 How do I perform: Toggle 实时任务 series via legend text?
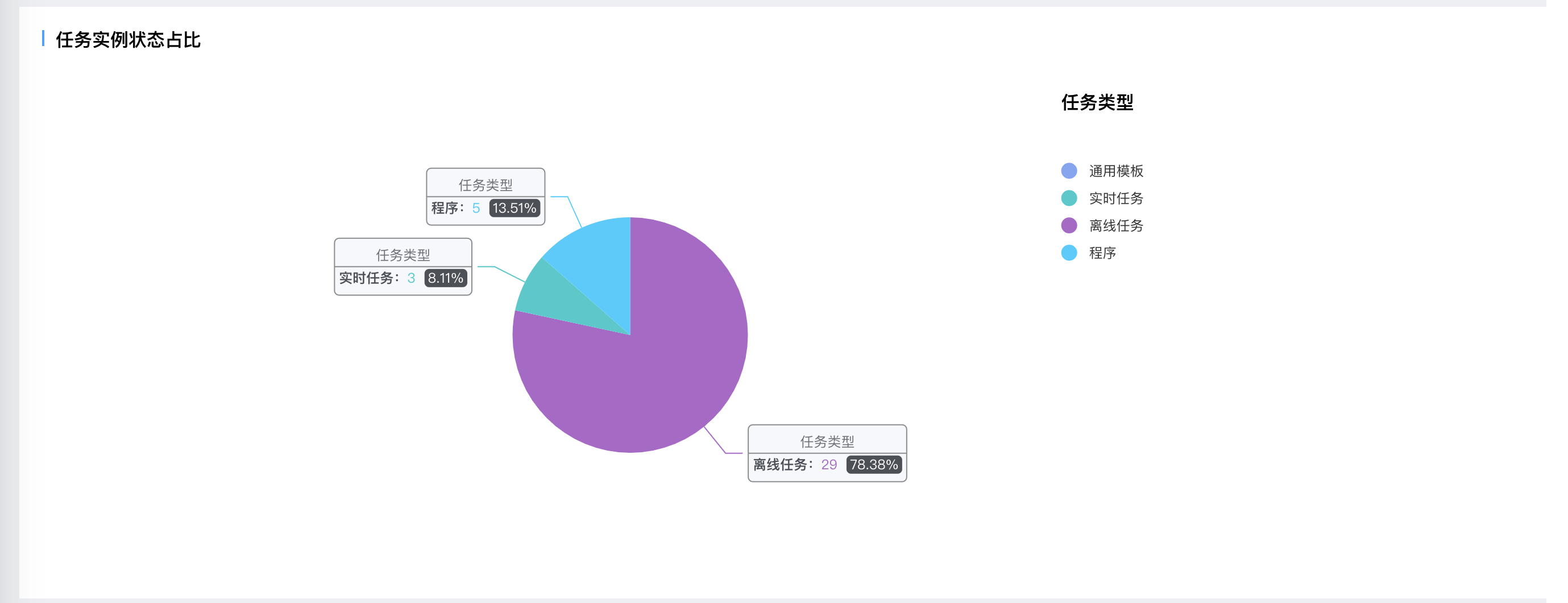point(1116,199)
